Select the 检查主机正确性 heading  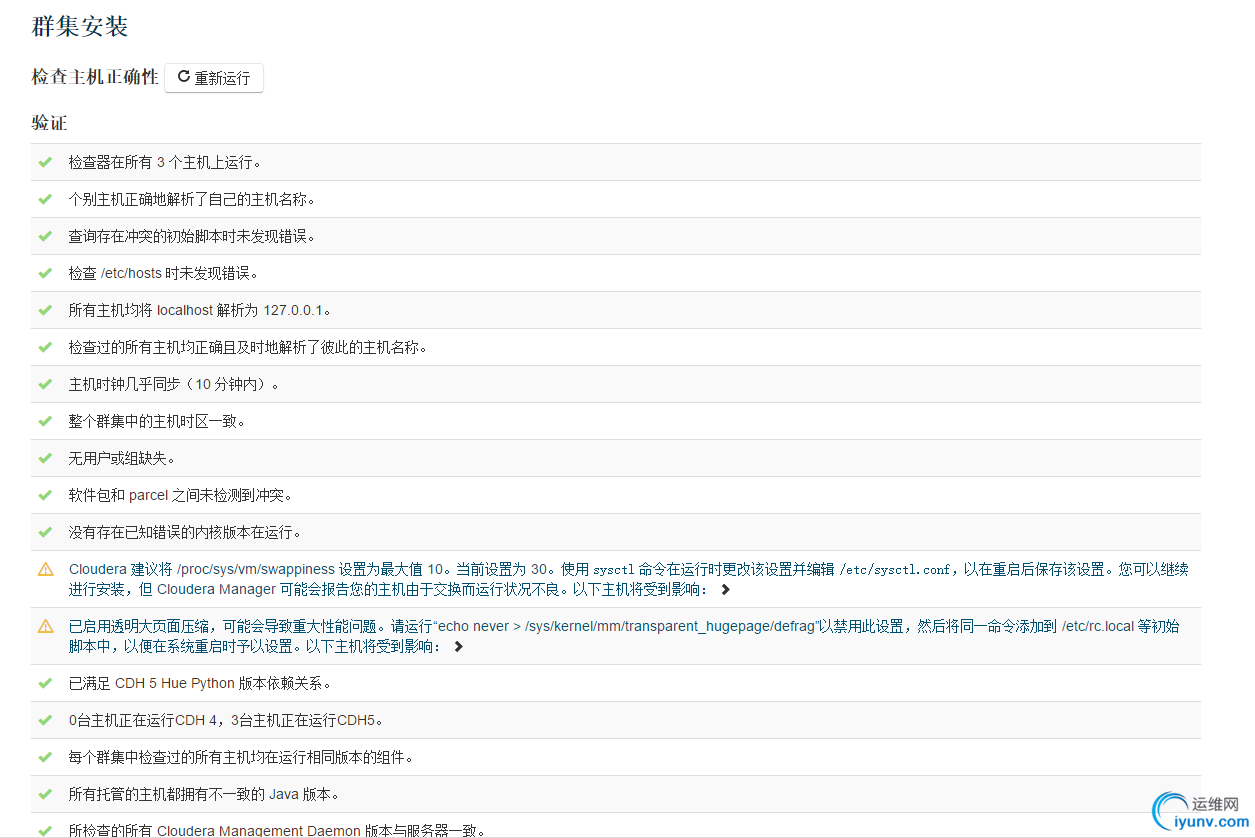[x=95, y=77]
